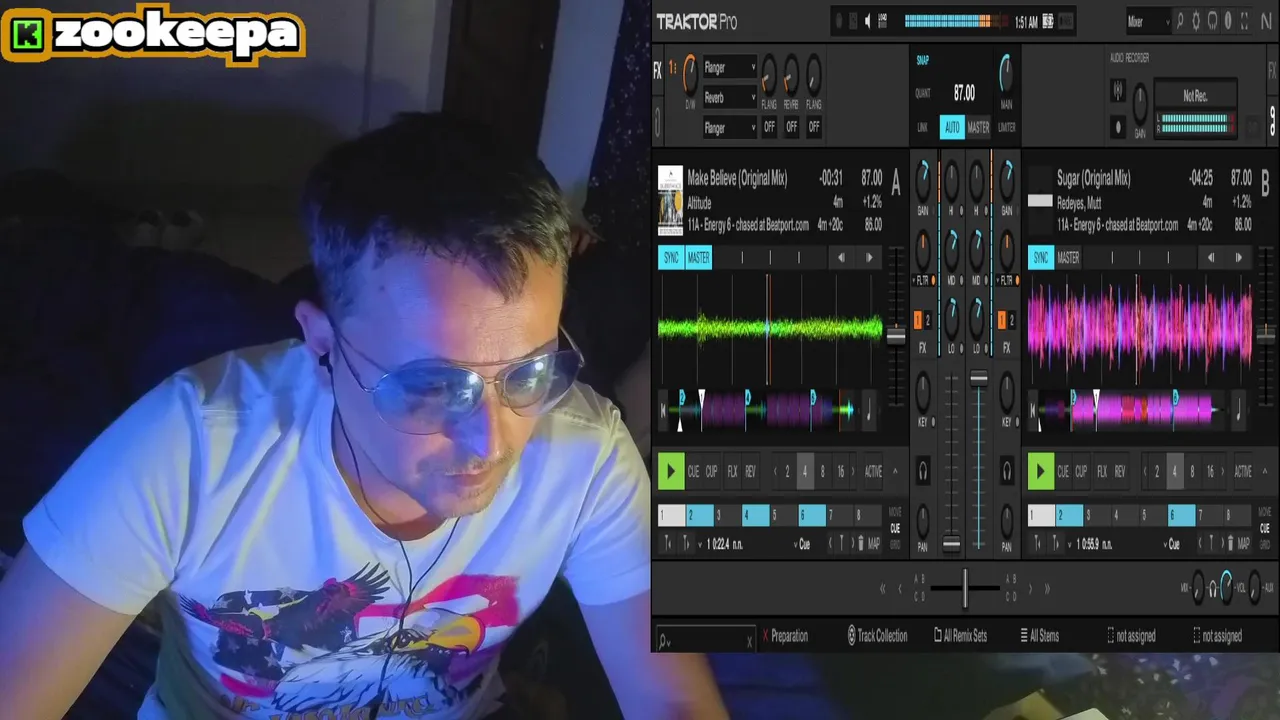Delete cue with trash icon on Deck A
Screen dimensions: 1280x720
click(x=861, y=544)
